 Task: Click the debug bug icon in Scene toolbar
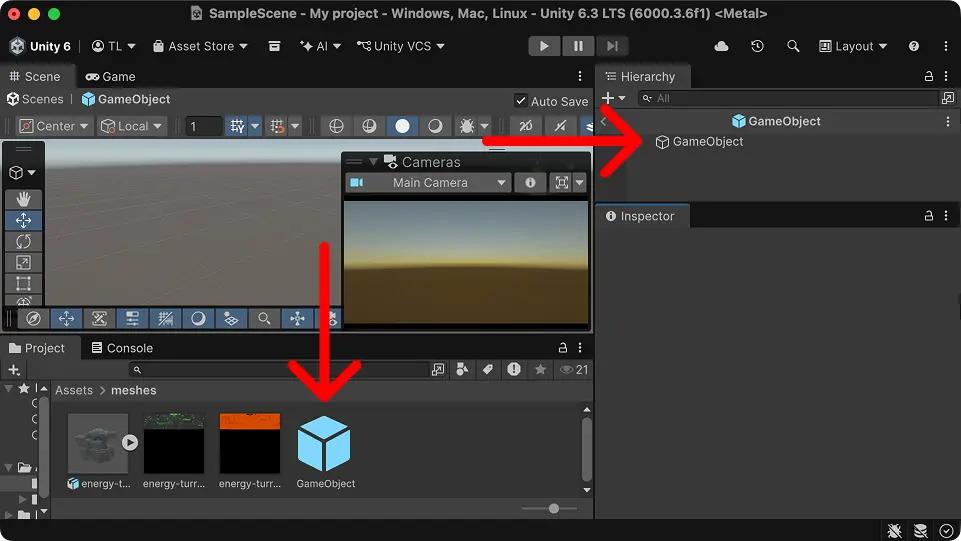467,126
